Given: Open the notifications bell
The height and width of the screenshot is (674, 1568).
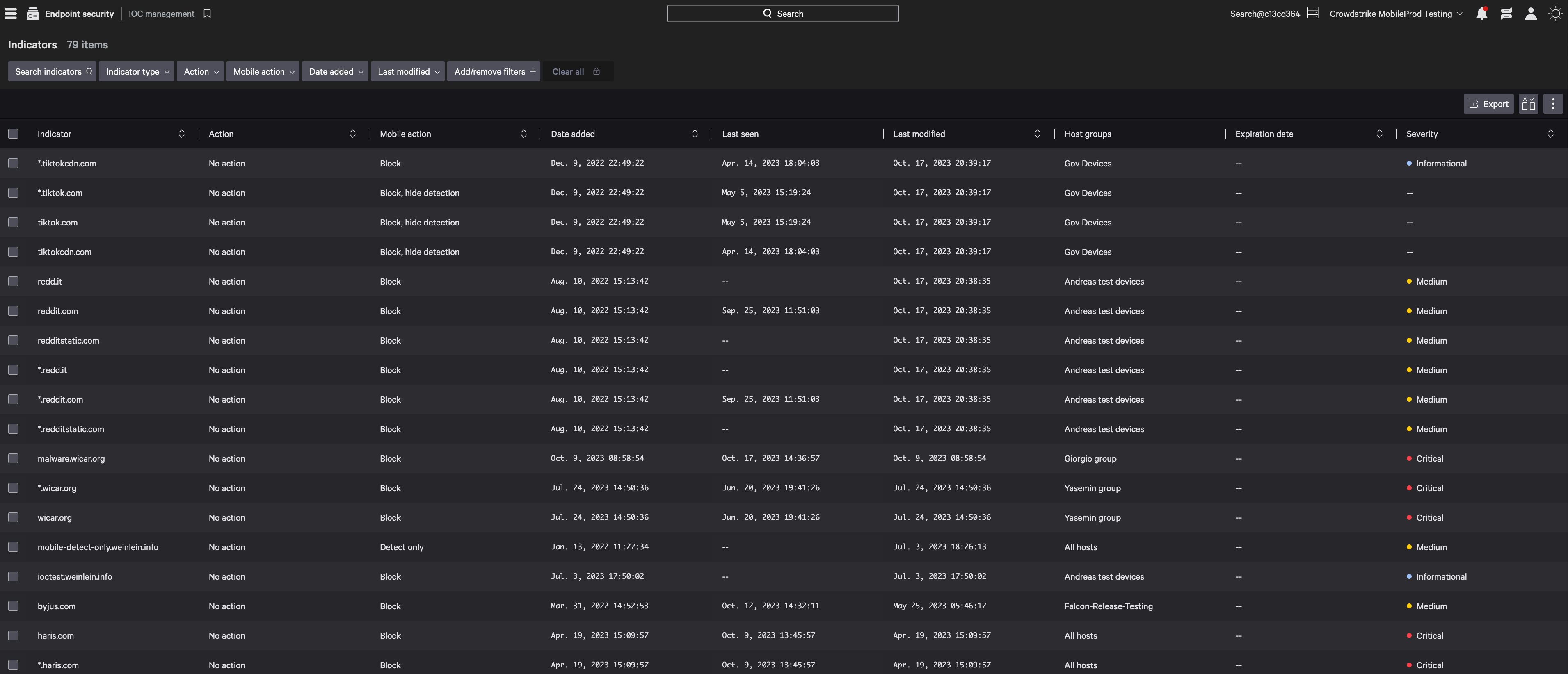Looking at the screenshot, I should pos(1481,14).
